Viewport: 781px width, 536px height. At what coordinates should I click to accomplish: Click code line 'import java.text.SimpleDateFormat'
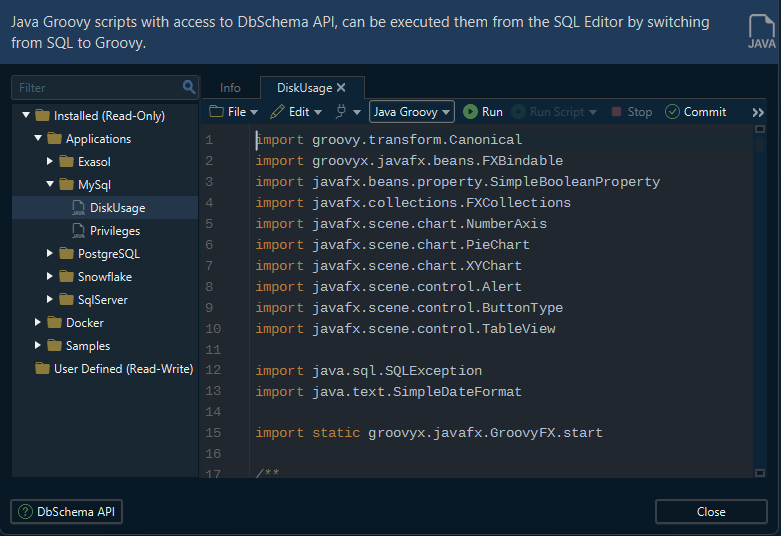pyautogui.click(x=389, y=392)
